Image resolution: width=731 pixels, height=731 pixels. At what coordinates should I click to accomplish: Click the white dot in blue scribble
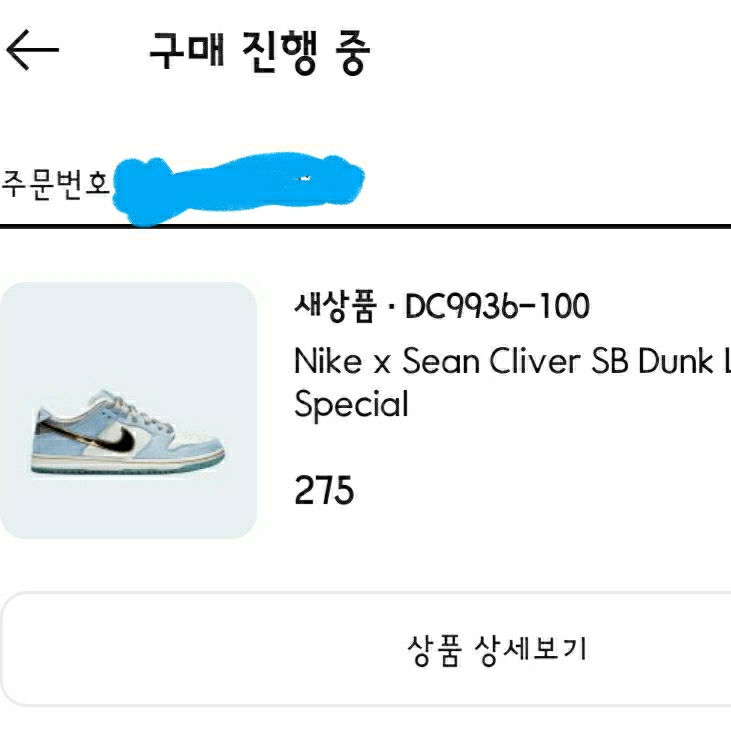coord(306,179)
